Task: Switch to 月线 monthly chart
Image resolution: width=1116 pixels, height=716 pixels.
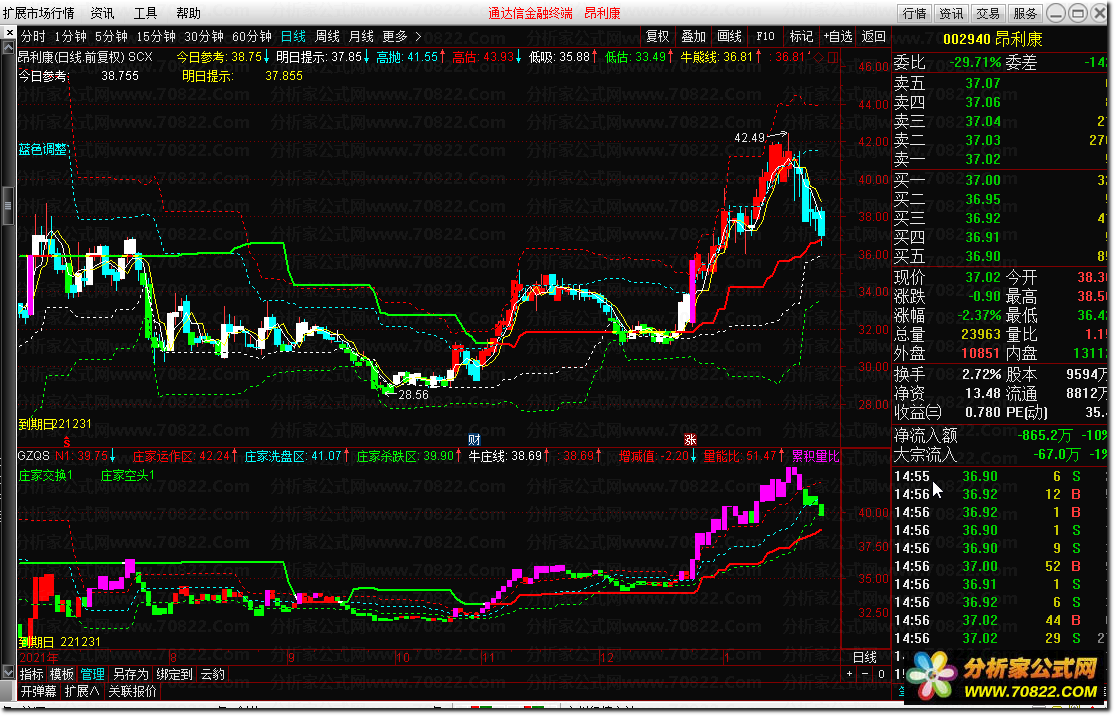Action: coord(362,36)
